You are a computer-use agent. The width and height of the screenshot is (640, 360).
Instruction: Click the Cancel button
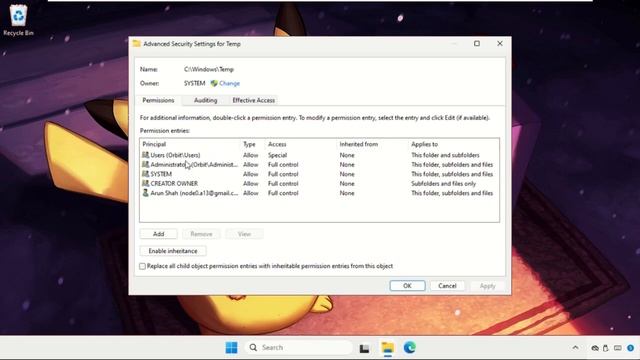point(447,286)
